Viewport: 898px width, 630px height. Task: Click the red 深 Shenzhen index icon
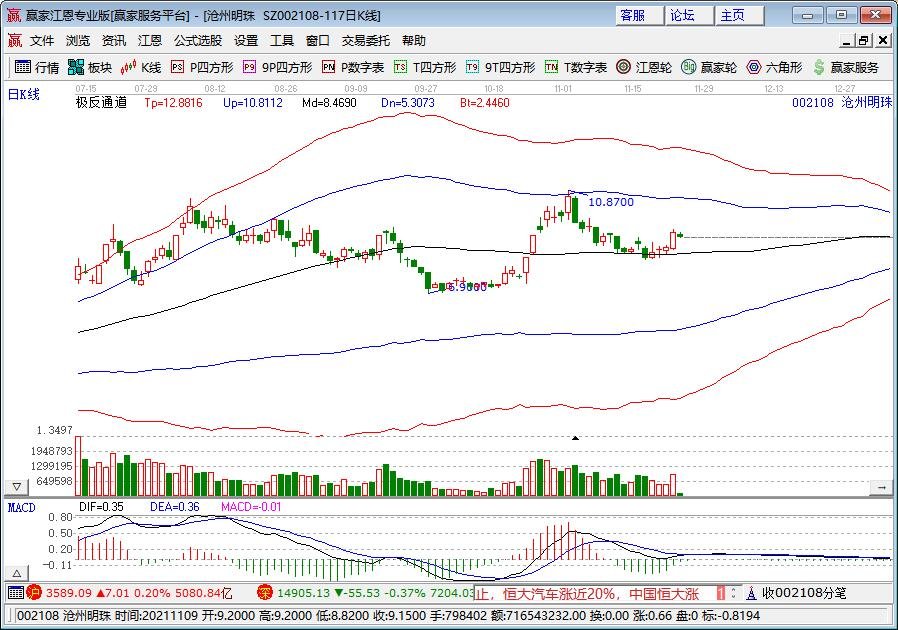(x=264, y=593)
